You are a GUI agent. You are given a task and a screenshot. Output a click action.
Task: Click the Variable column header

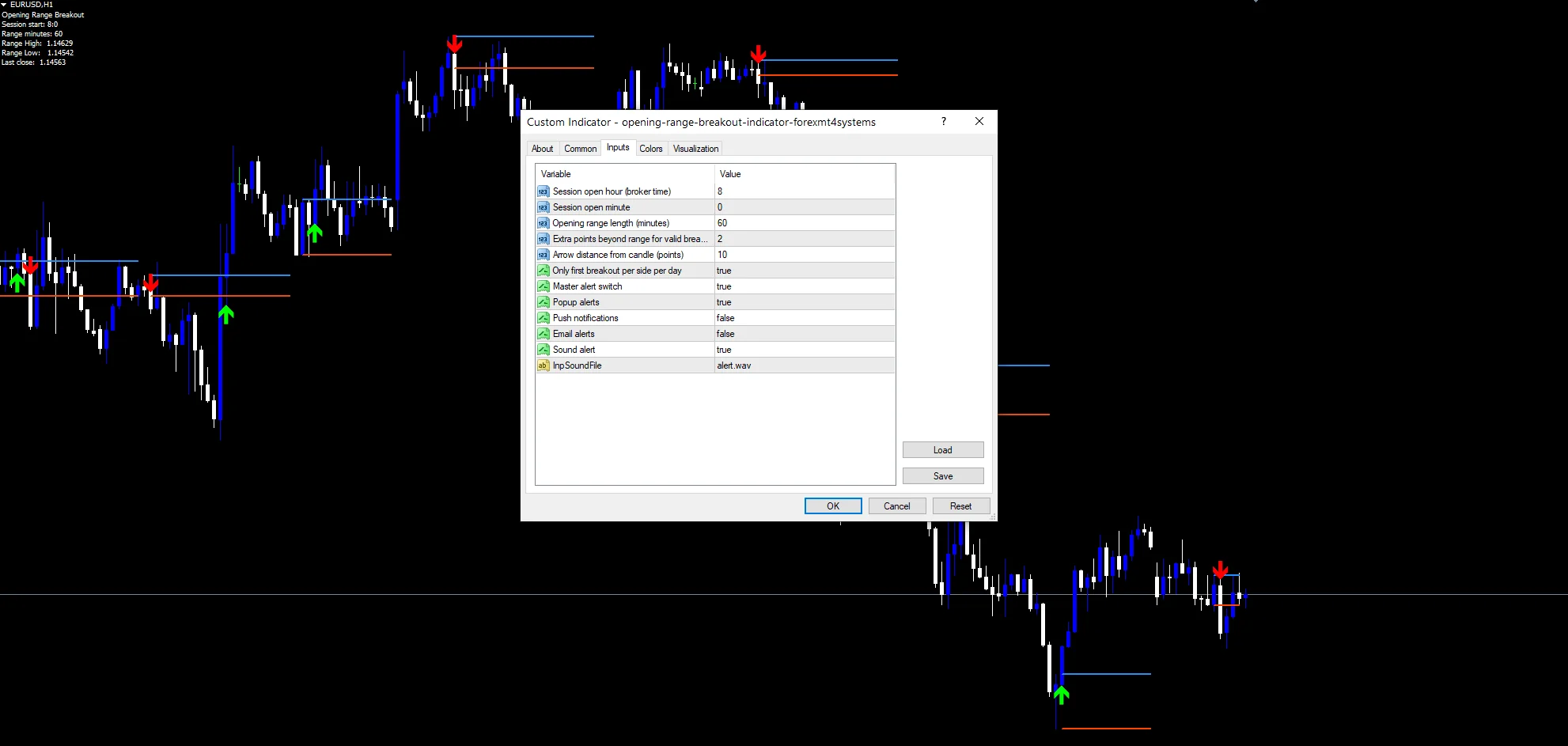[625, 174]
